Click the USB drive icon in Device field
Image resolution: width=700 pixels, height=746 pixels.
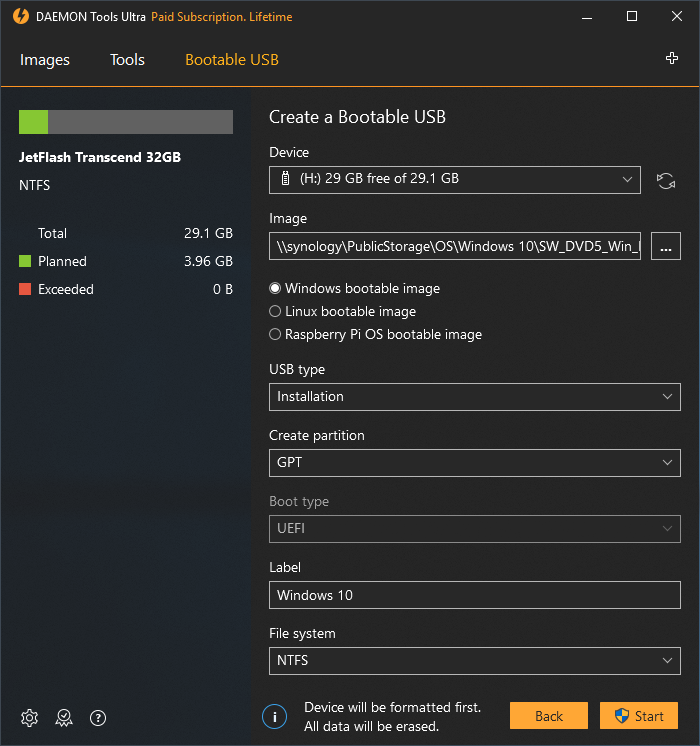pos(285,178)
